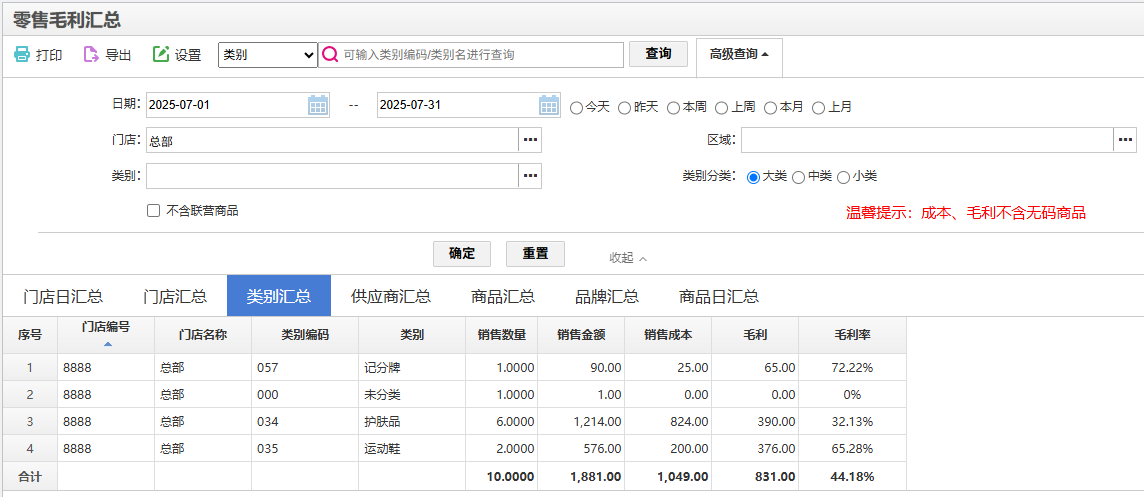Image resolution: width=1144 pixels, height=497 pixels.
Task: Click category code cell 057
Action: (x=305, y=368)
